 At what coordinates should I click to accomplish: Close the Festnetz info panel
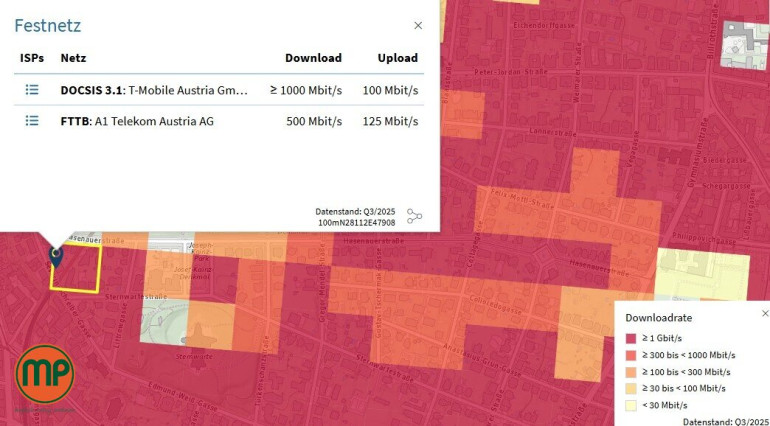(x=418, y=26)
